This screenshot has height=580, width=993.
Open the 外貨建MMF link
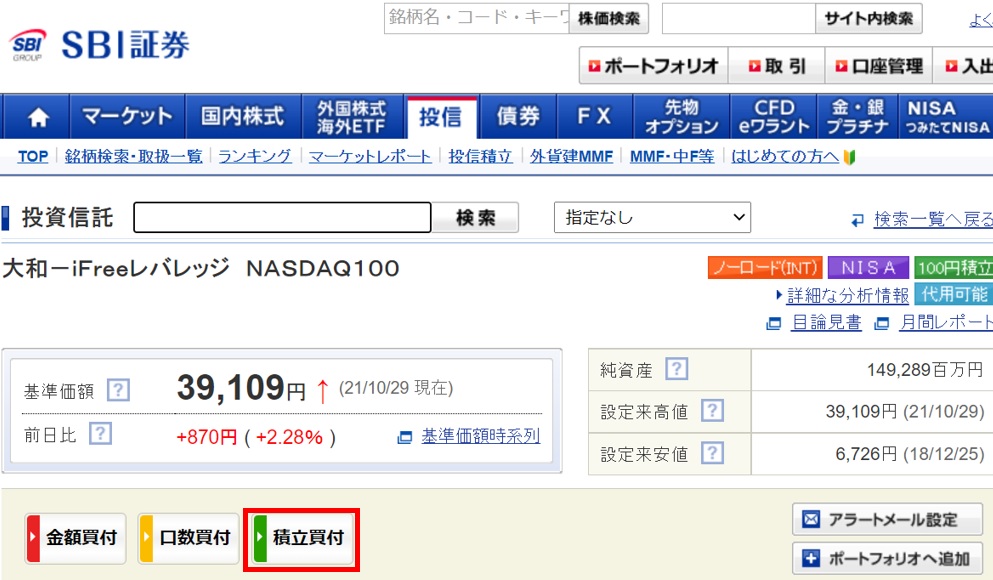[x=572, y=156]
